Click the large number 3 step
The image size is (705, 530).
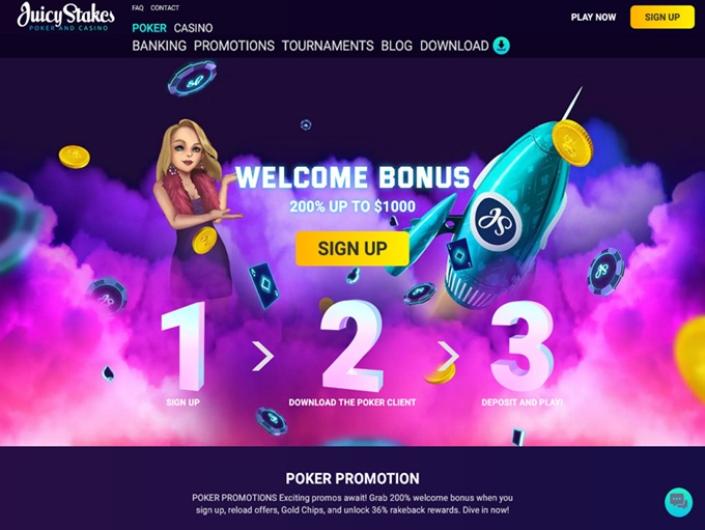[522, 345]
